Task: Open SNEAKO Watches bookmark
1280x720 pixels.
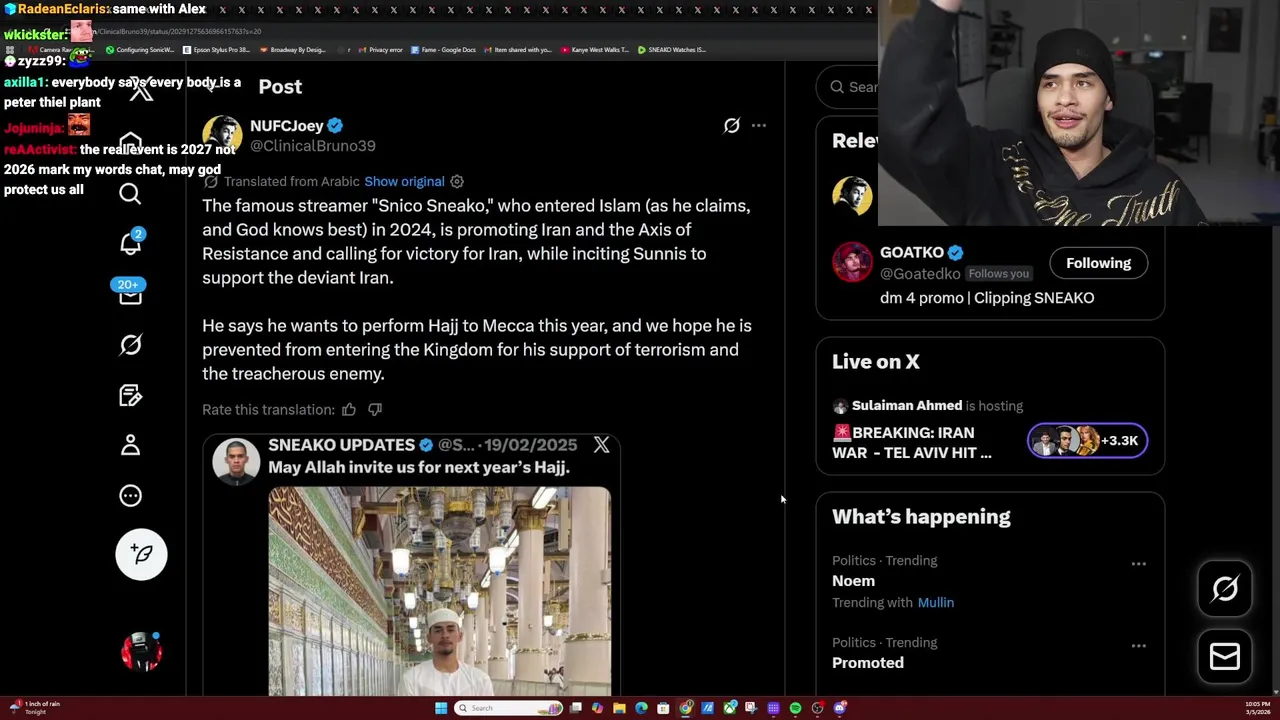Action: point(672,49)
